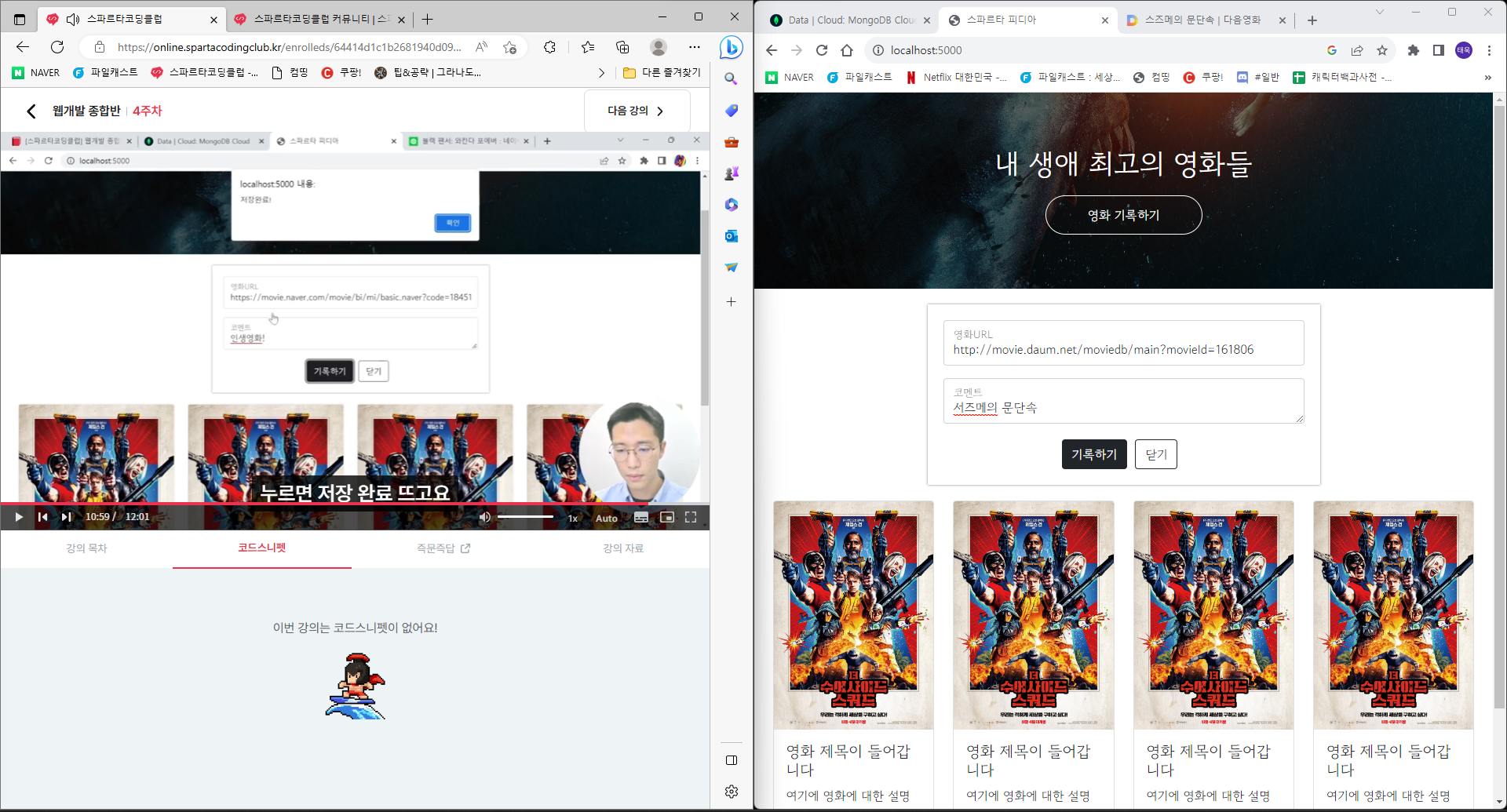Open Edge sidebar shopping tag
The height and width of the screenshot is (812, 1507).
point(731,111)
